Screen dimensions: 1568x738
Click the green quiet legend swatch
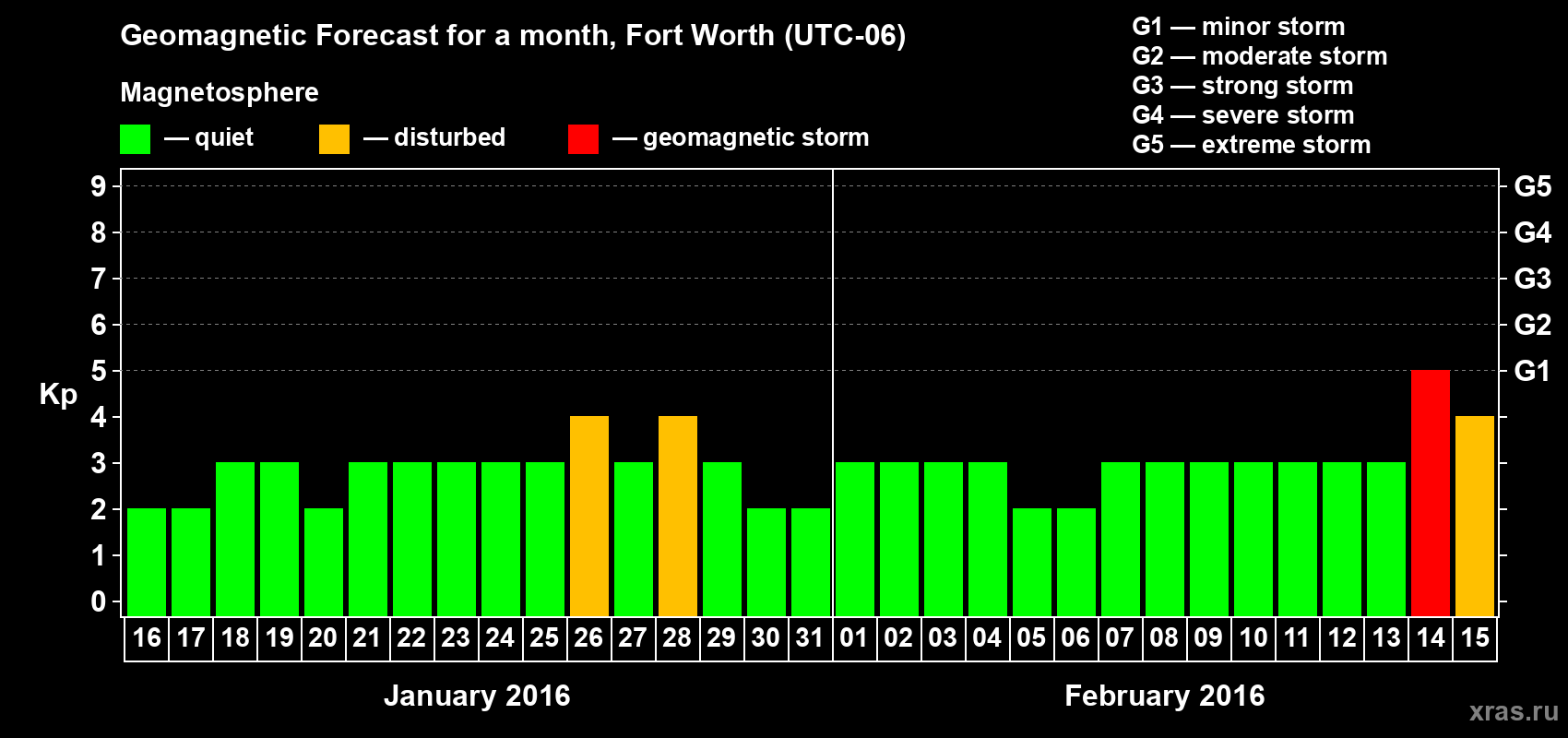pyautogui.click(x=136, y=139)
